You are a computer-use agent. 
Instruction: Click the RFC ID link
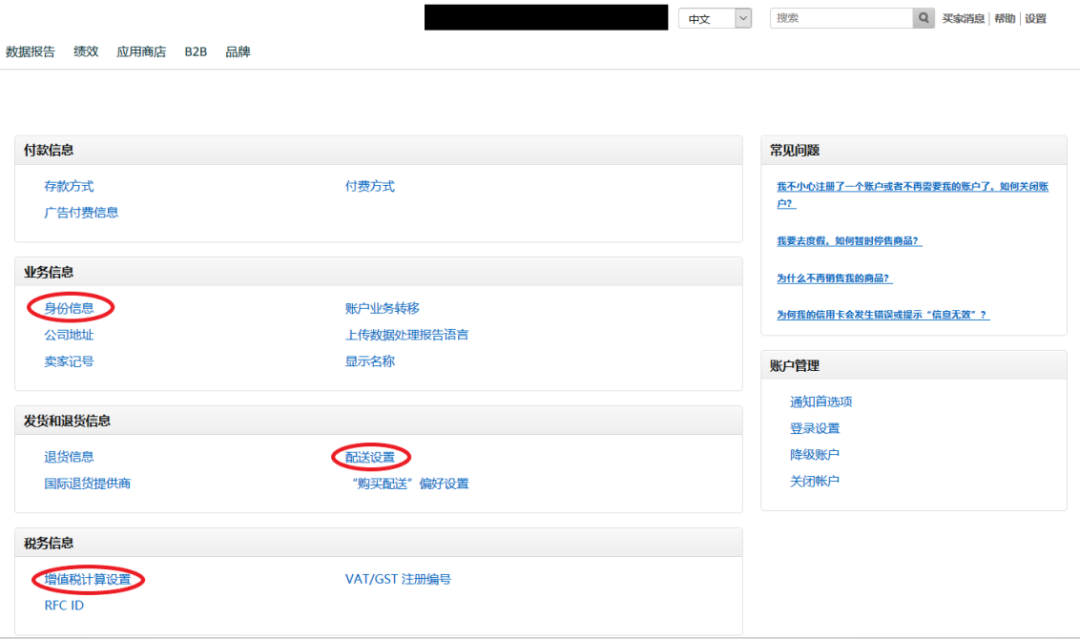point(62,605)
